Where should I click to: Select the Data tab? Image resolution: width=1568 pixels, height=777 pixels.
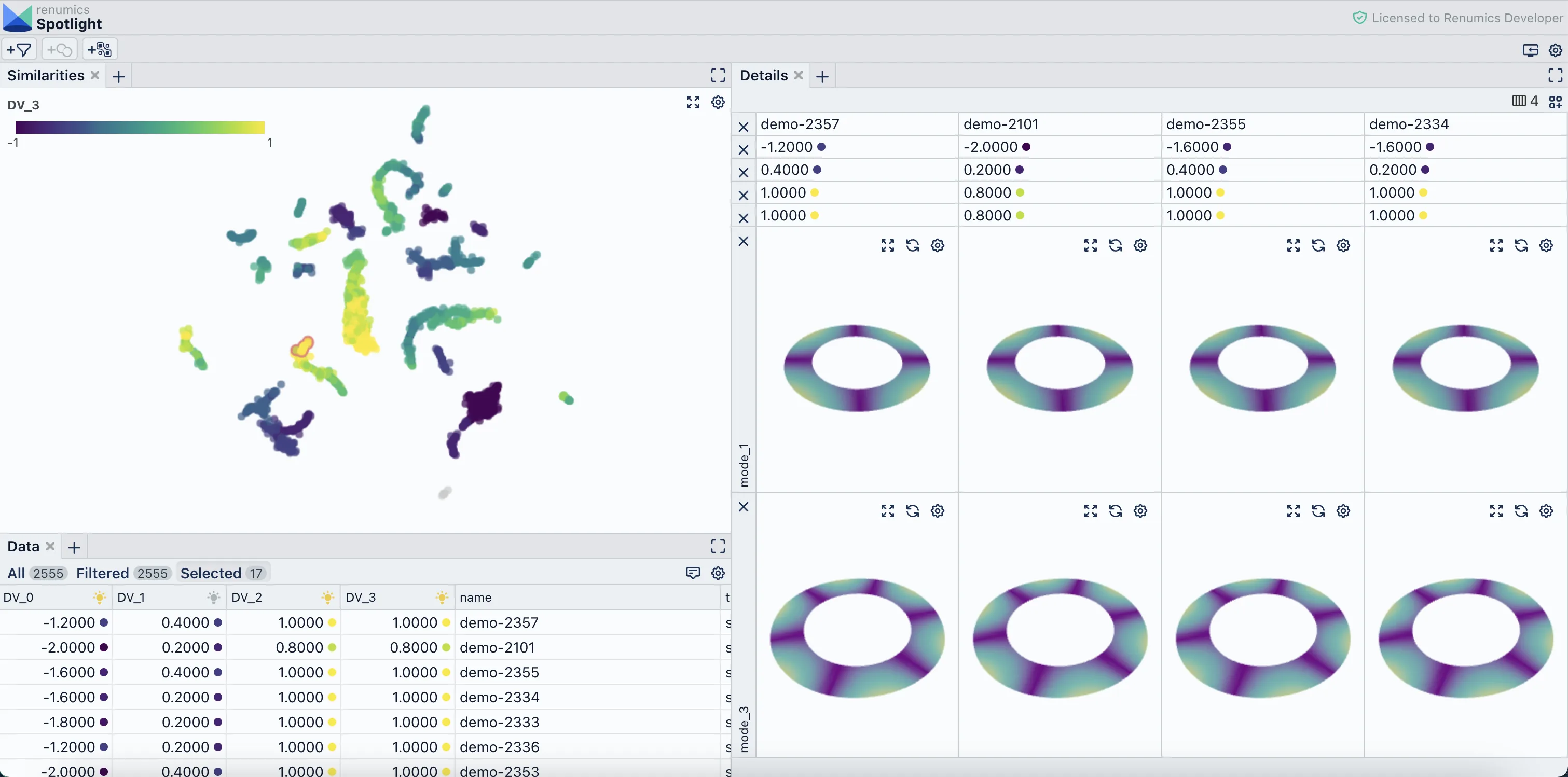(23, 546)
